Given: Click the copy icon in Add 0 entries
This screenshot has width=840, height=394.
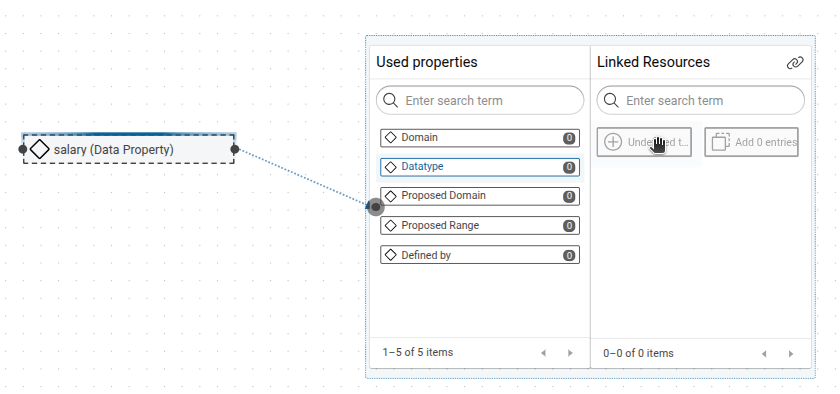Looking at the screenshot, I should (721, 142).
